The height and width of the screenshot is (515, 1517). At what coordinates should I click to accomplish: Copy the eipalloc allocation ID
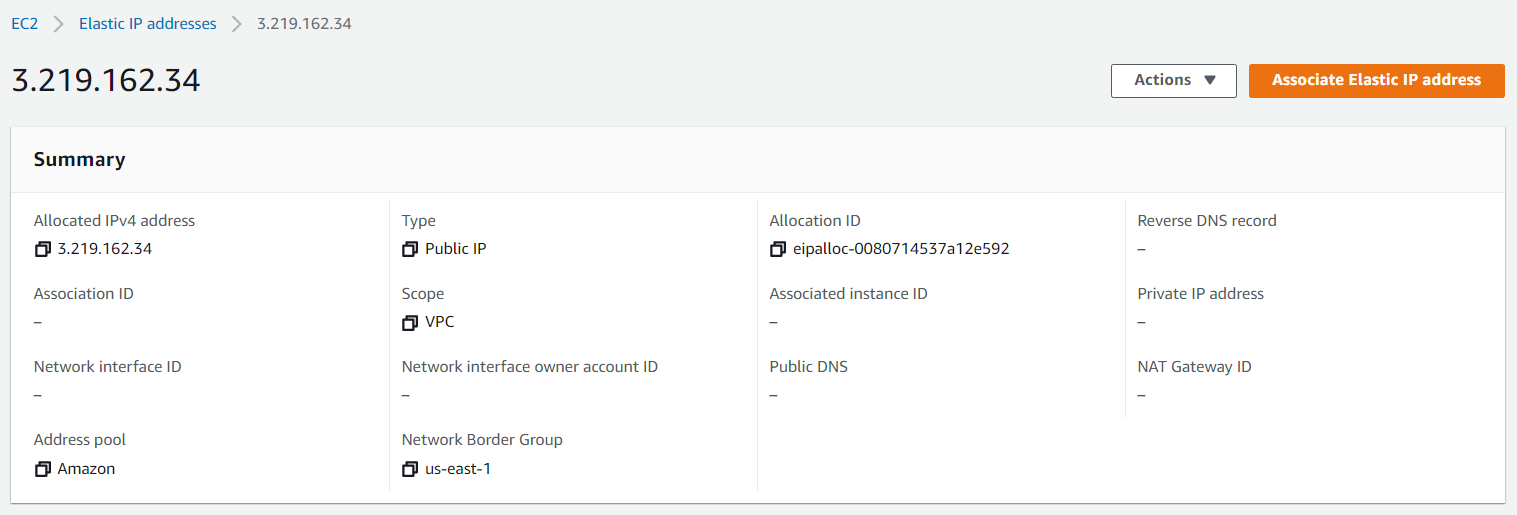(778, 249)
